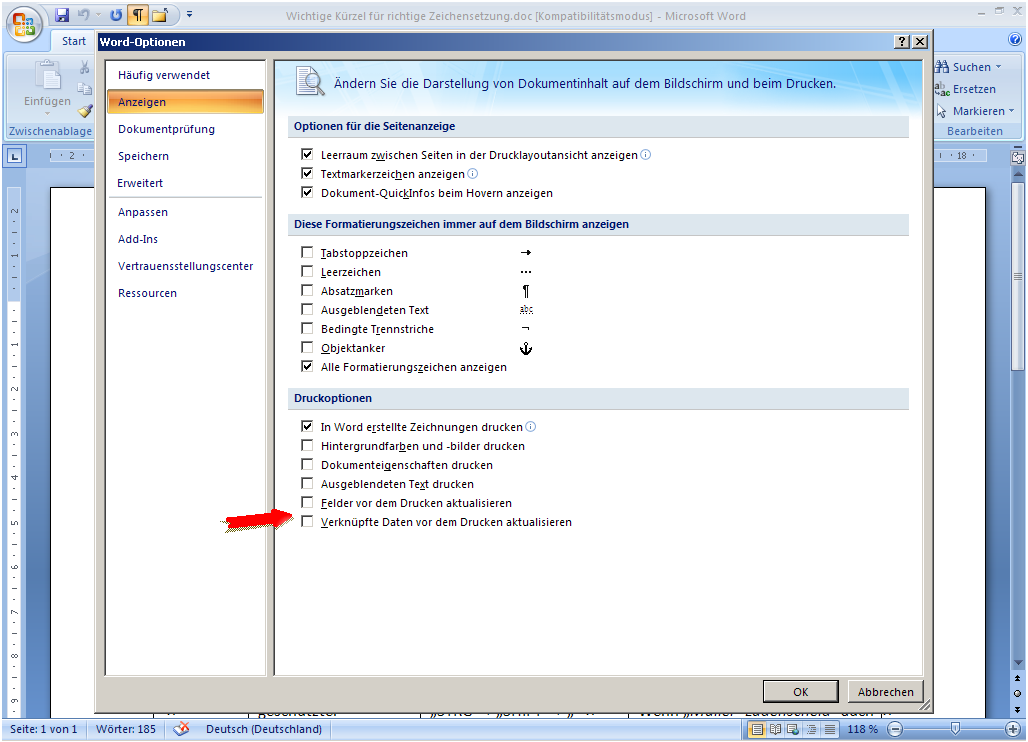Click the open folder icon in the quick access toolbar

[160, 14]
